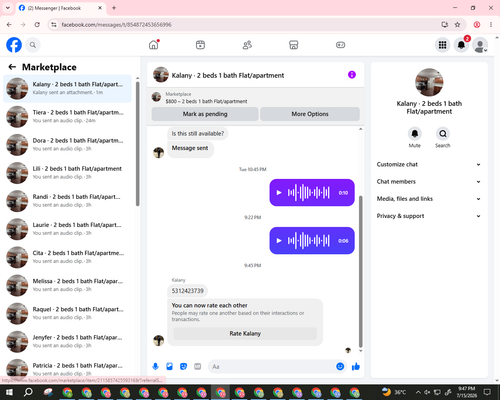Choose a sticker icon
This screenshot has height=400, width=500.
pos(183,367)
